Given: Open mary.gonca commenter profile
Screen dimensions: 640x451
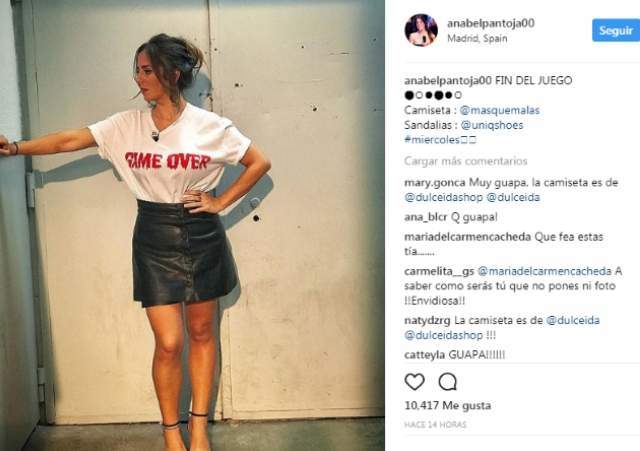Looking at the screenshot, I should (435, 182).
